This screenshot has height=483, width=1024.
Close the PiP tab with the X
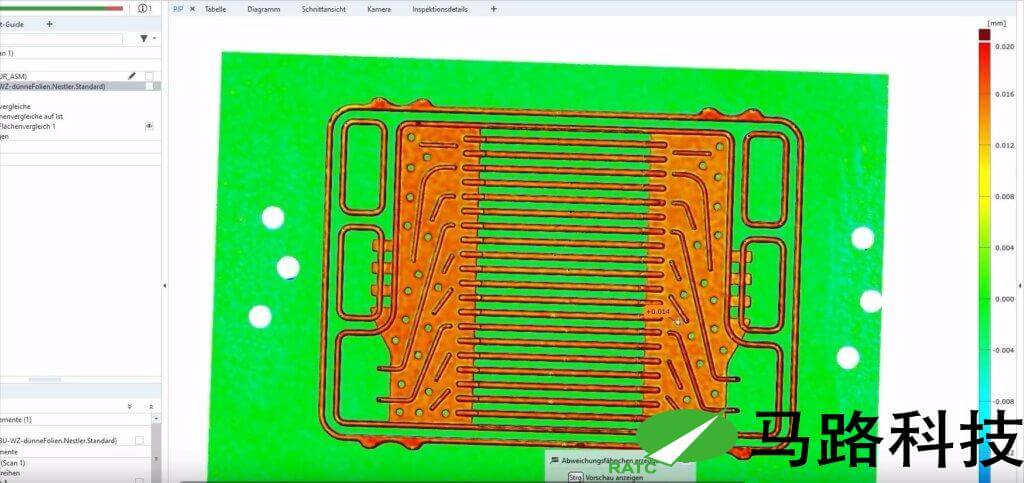pyautogui.click(x=192, y=9)
